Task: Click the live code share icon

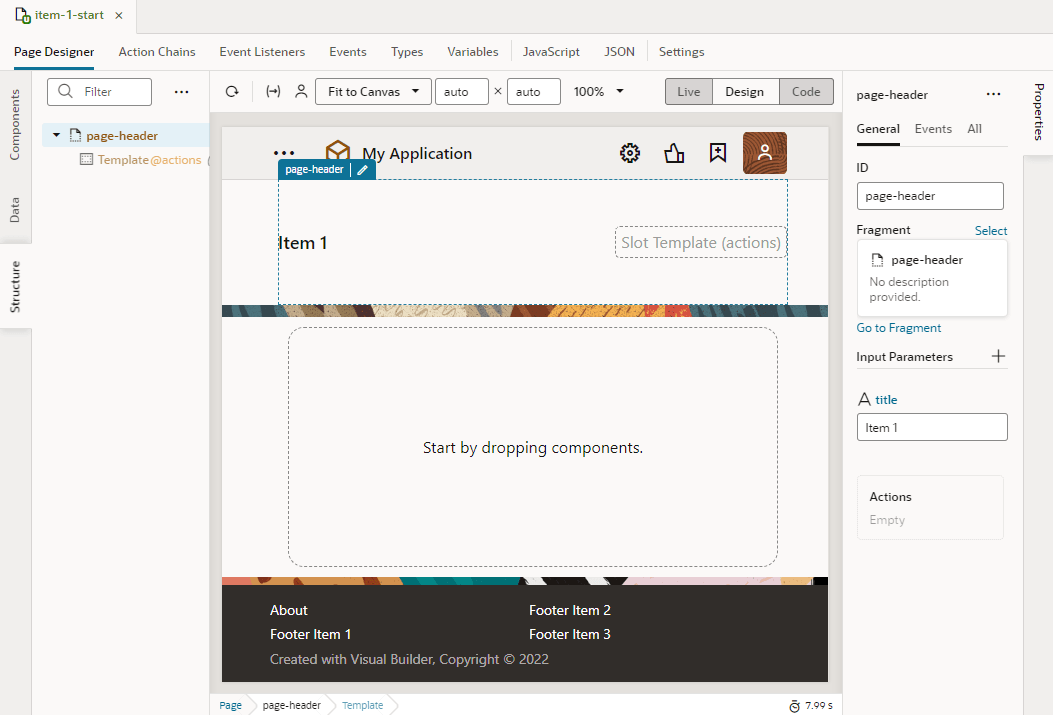Action: (272, 91)
